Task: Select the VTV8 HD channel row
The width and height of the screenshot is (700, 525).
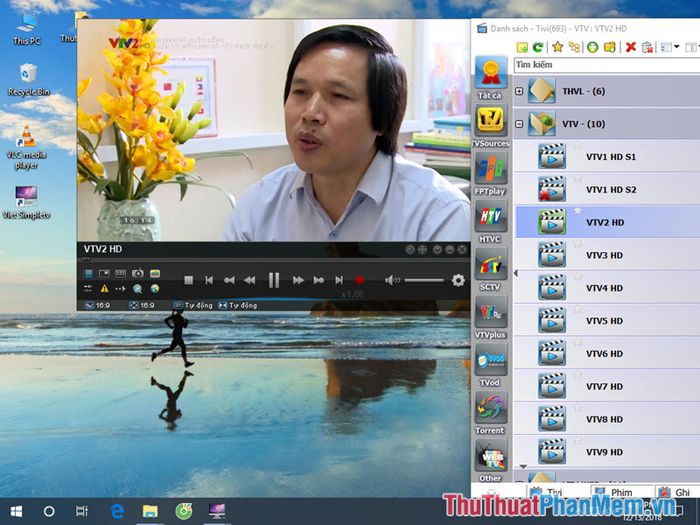Action: coord(607,419)
